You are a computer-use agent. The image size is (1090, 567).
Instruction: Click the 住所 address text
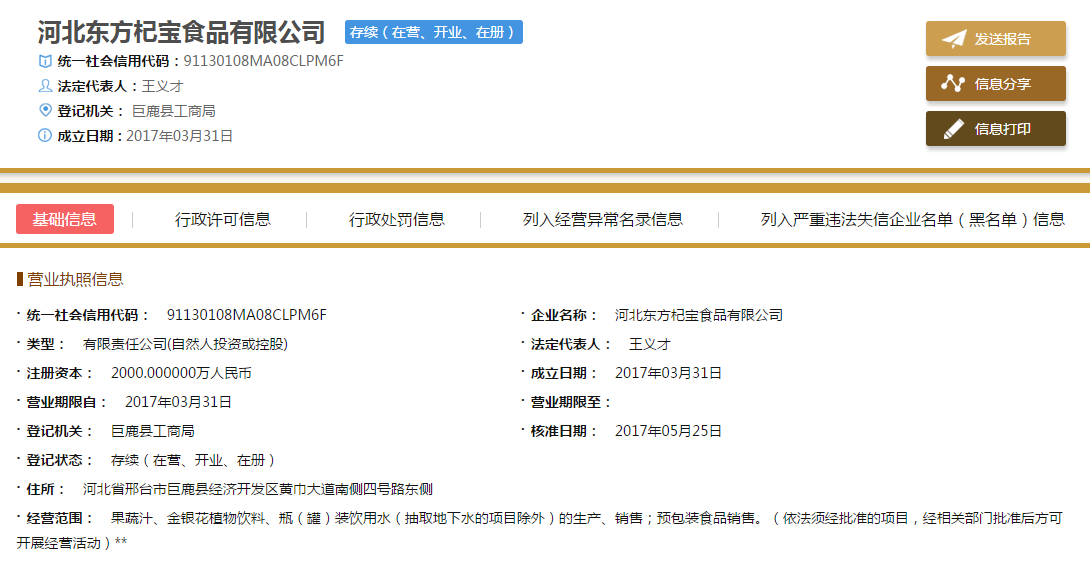[x=258, y=489]
